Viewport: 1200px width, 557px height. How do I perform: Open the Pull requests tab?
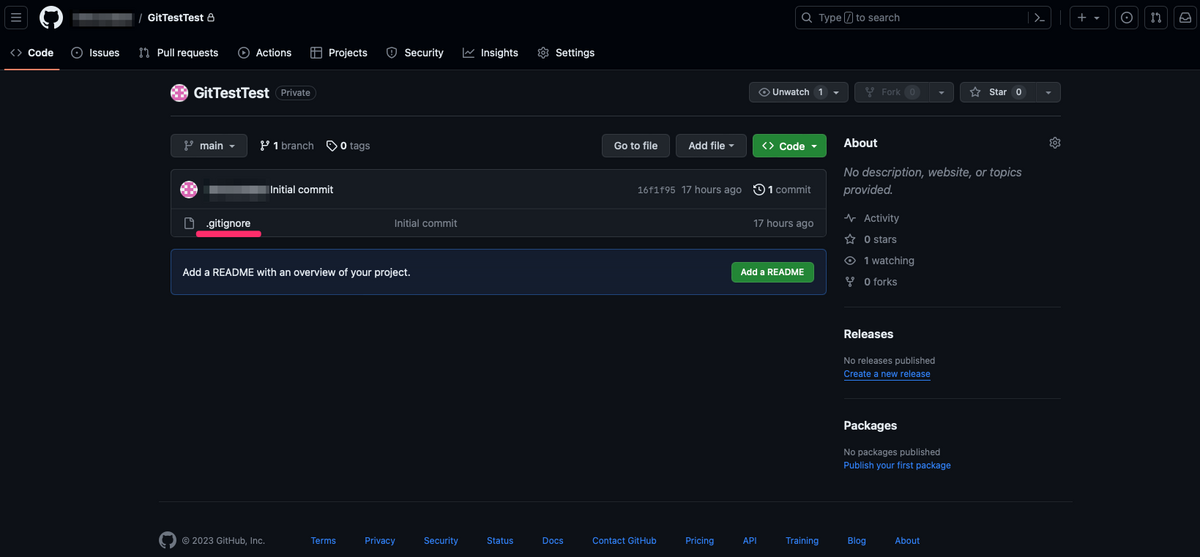point(178,53)
